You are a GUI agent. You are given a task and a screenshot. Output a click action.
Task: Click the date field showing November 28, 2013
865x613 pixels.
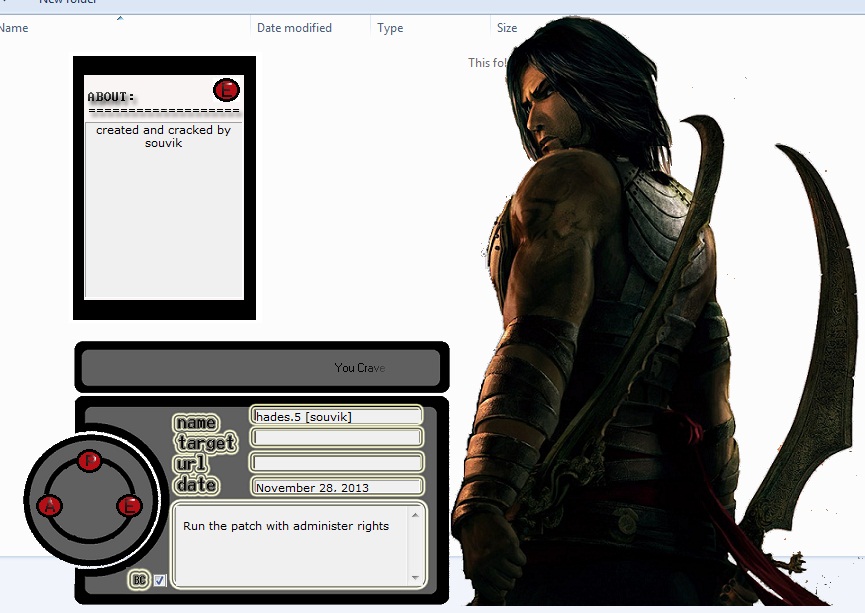click(337, 487)
